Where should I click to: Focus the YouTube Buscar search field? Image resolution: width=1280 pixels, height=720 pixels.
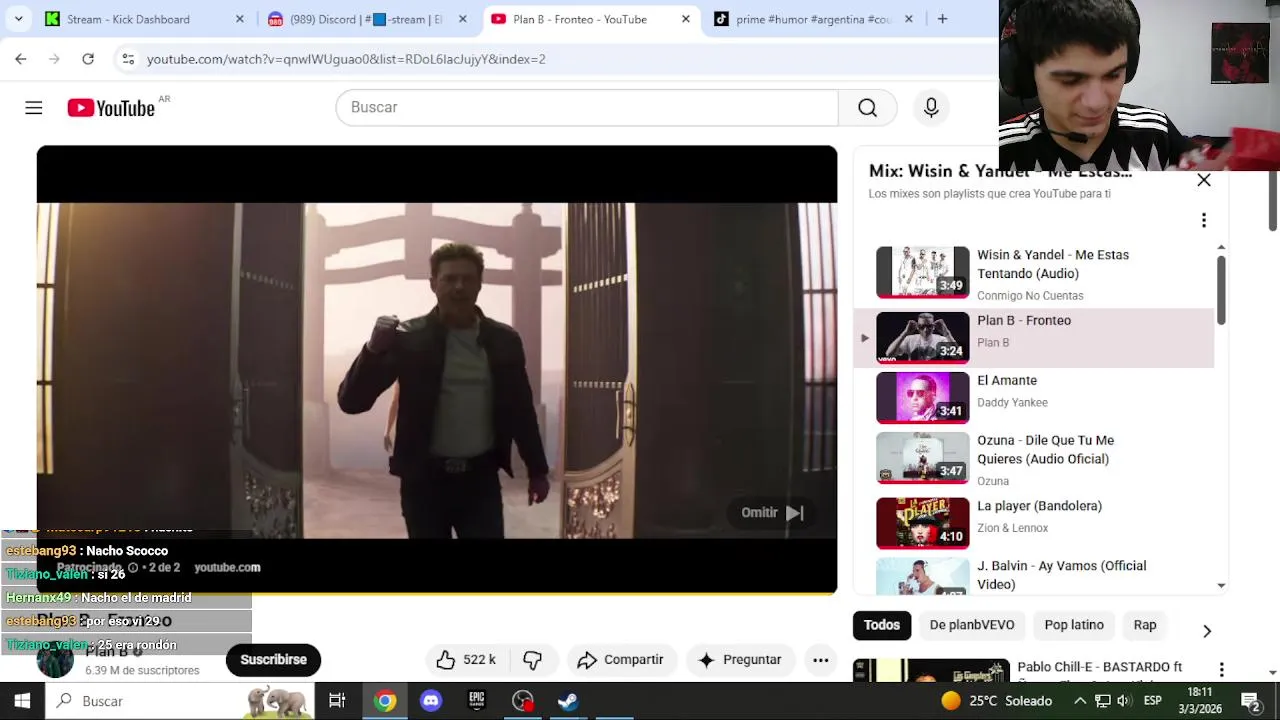587,108
